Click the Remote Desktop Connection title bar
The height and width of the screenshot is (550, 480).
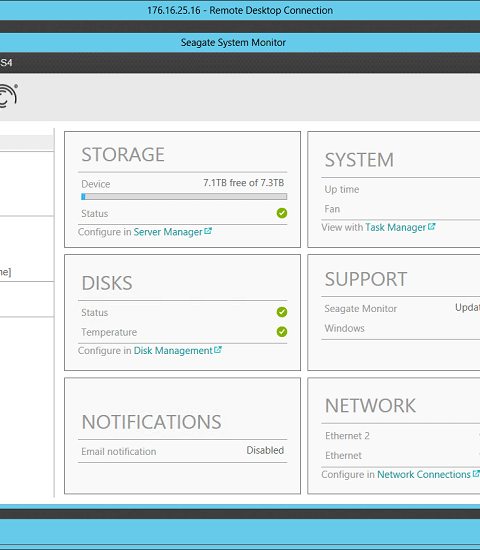coord(240,10)
